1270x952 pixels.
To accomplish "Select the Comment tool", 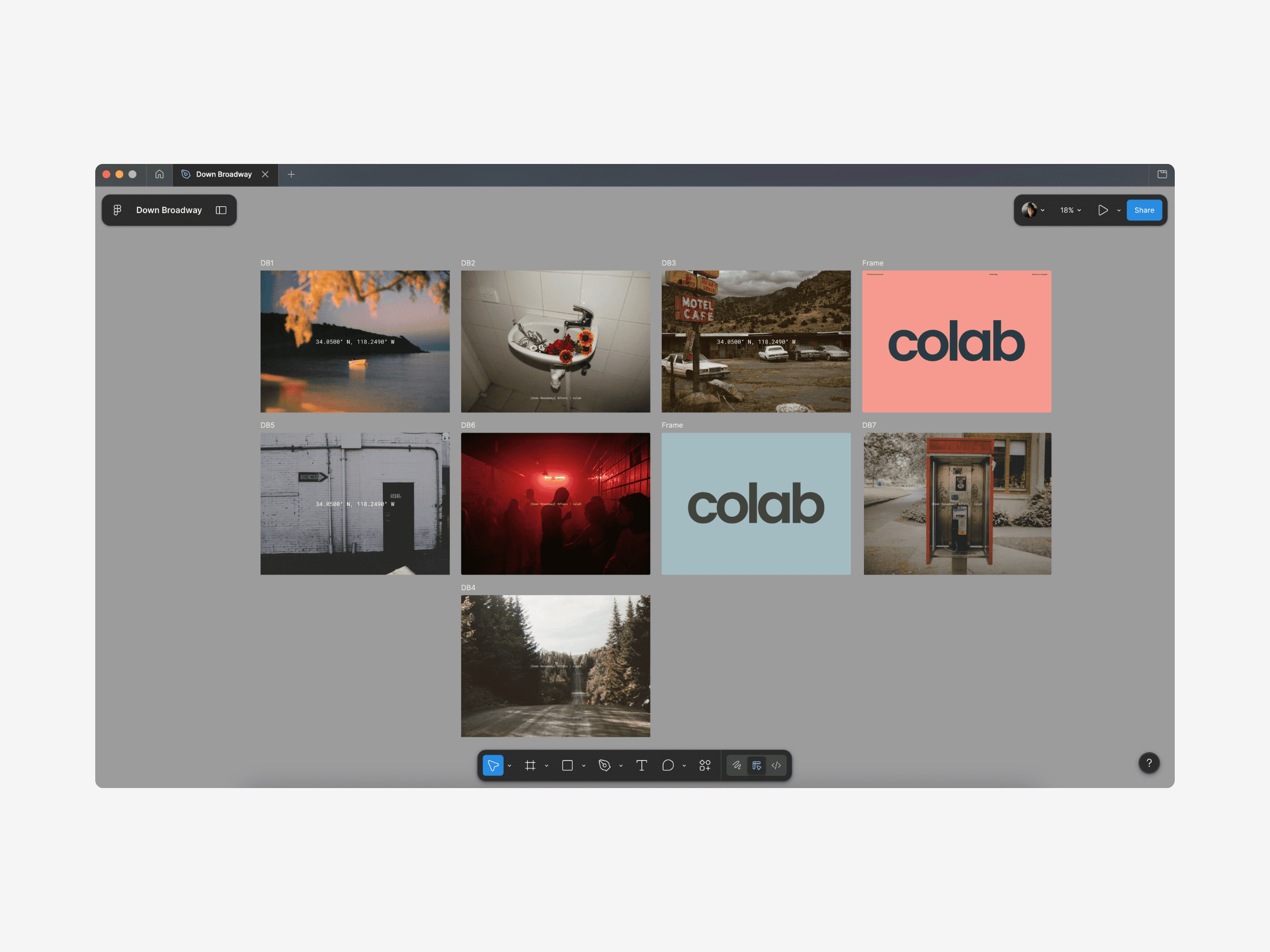I will [x=667, y=765].
